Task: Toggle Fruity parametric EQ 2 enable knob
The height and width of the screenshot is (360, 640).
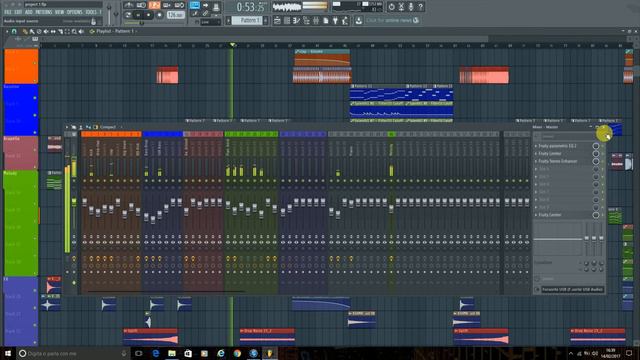Action: [596, 146]
